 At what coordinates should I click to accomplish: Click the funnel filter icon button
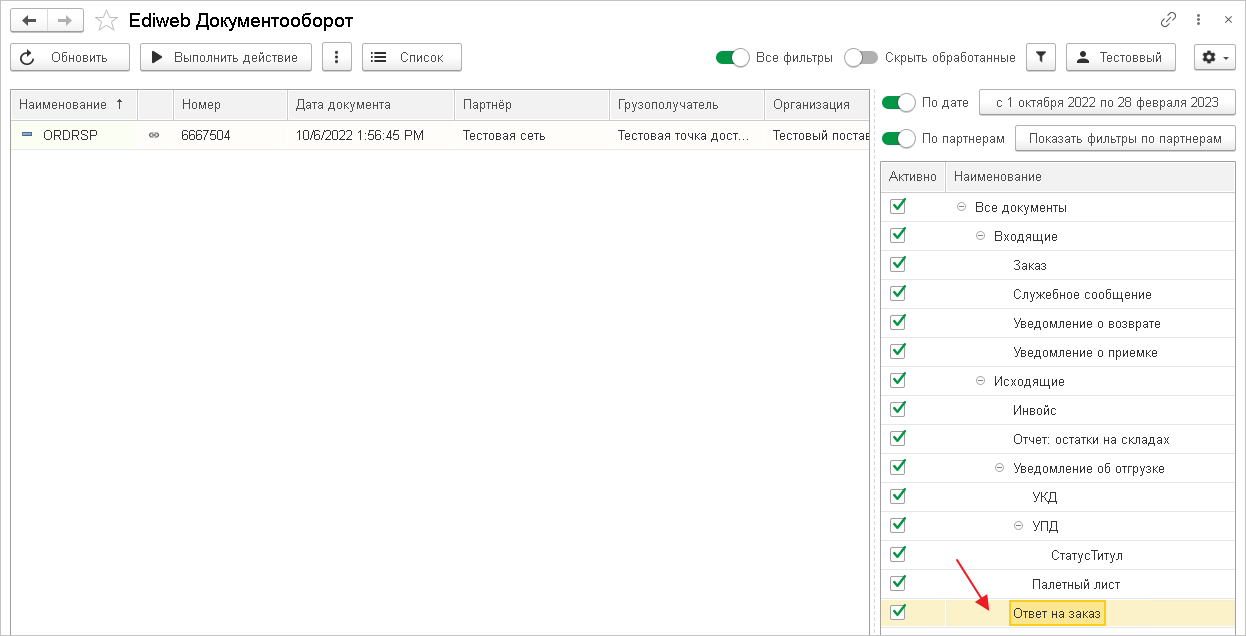click(x=1041, y=57)
